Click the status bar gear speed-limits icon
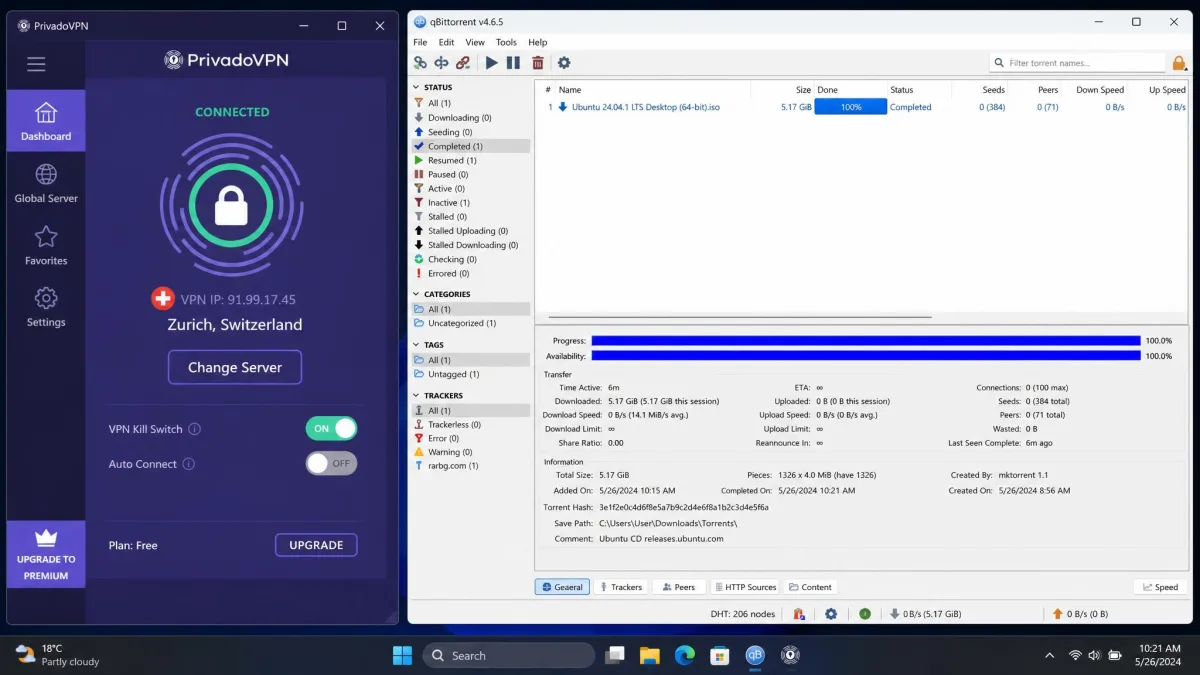 tap(831, 614)
